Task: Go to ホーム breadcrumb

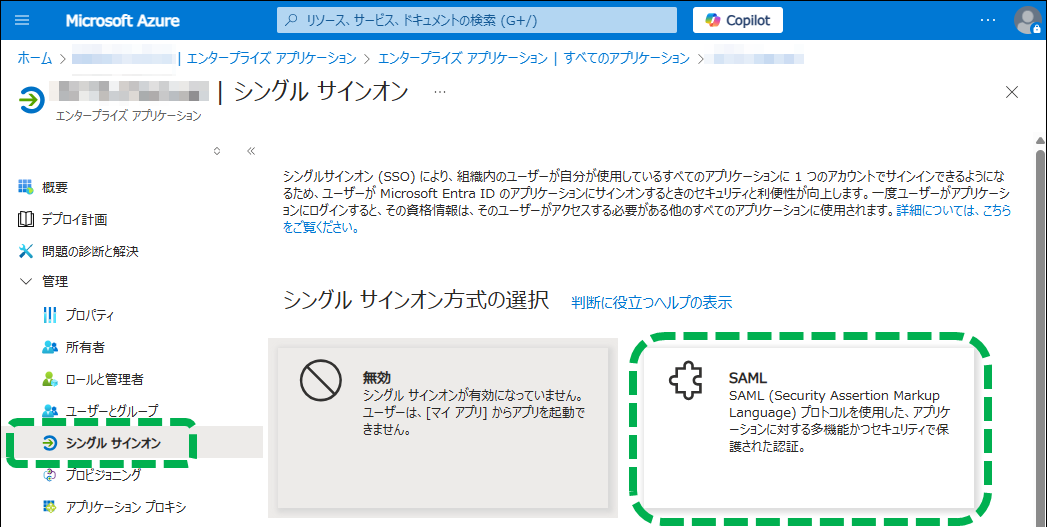Action: click(x=35, y=58)
